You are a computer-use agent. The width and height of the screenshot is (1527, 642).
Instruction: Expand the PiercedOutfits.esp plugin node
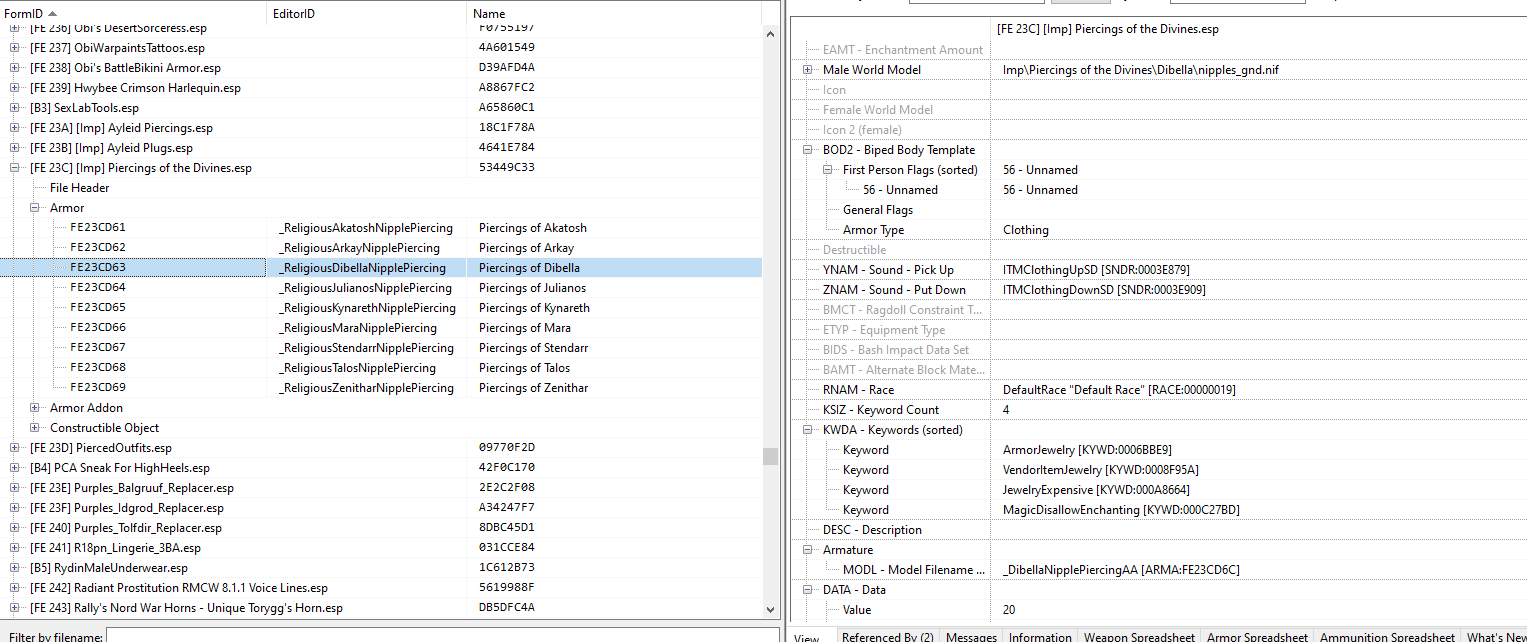[x=15, y=448]
